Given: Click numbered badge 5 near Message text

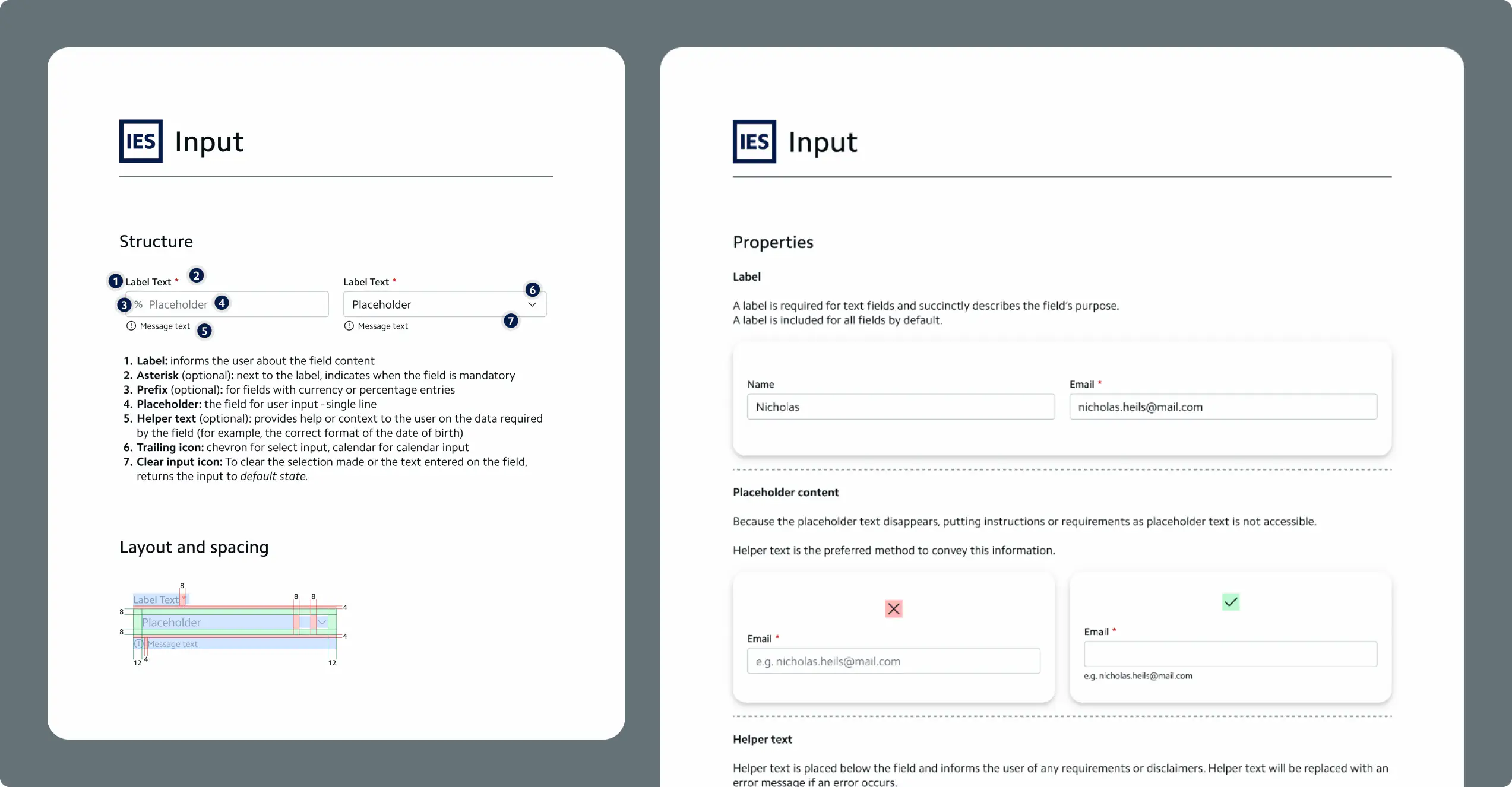Looking at the screenshot, I should (204, 331).
